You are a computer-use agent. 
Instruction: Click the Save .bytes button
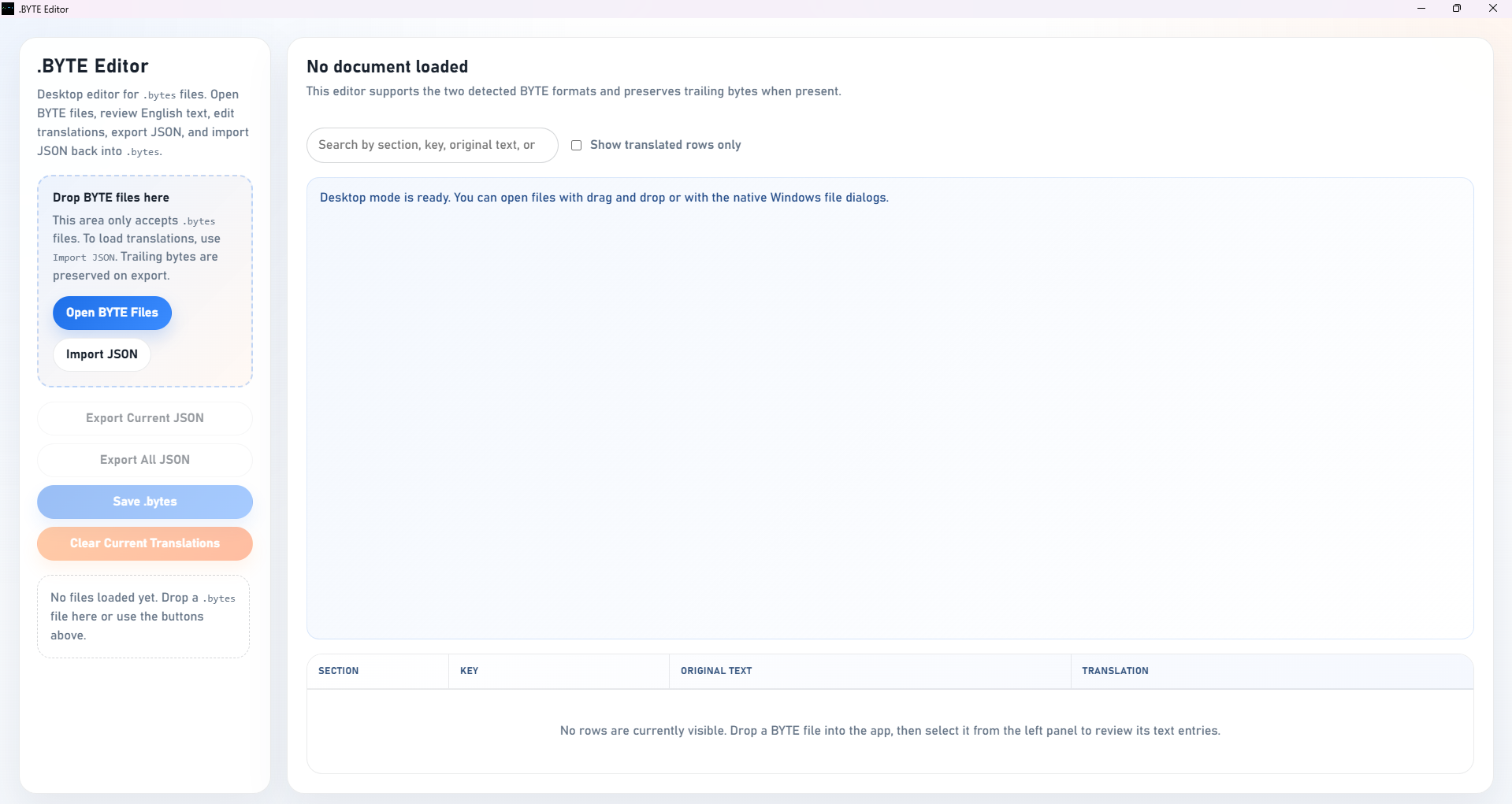tap(145, 502)
